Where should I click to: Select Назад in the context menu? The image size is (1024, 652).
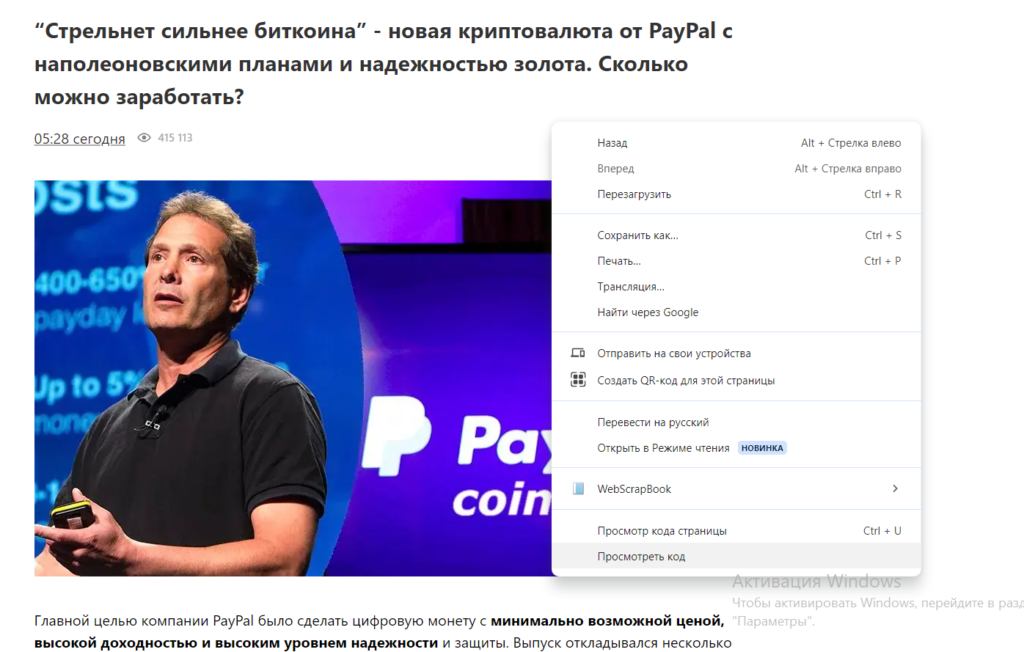(x=736, y=143)
